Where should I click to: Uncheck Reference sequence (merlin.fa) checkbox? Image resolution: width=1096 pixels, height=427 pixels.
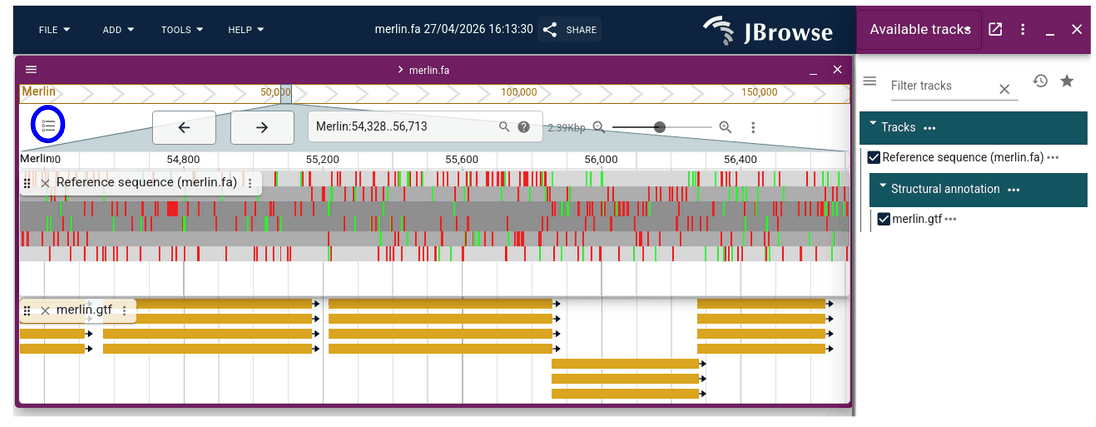tap(874, 157)
